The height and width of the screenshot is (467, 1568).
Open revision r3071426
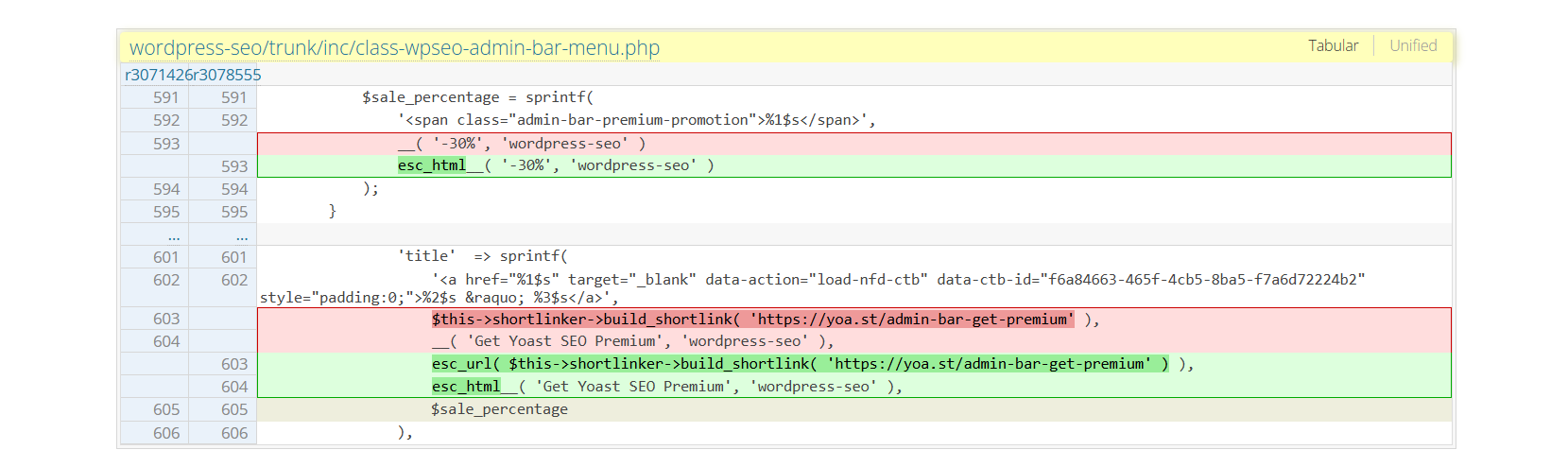coord(159,75)
